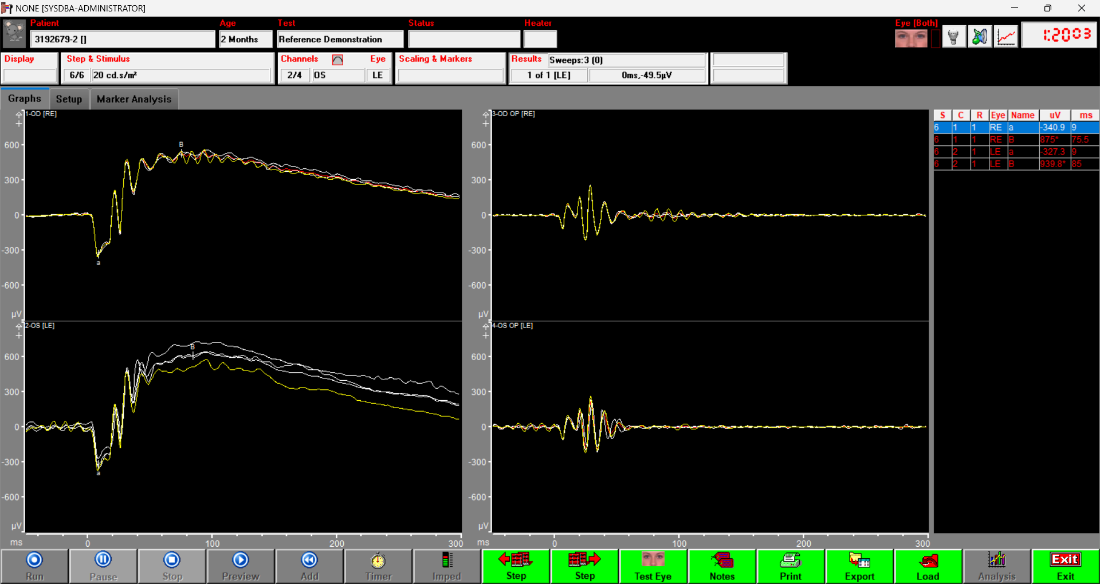
Task: Click the R column header
Action: coord(979,116)
